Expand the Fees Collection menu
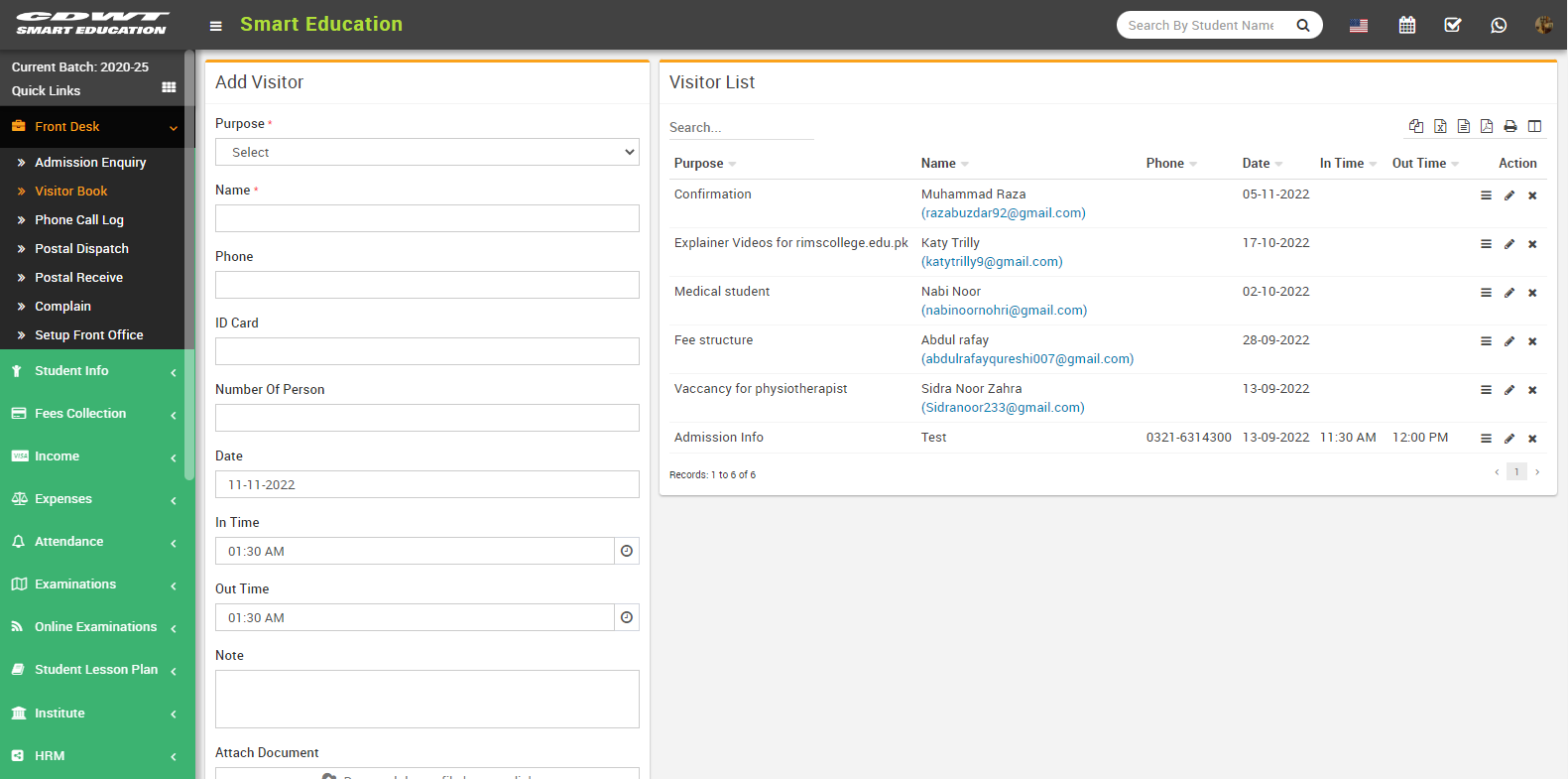This screenshot has width=1568, height=779. tap(91, 414)
